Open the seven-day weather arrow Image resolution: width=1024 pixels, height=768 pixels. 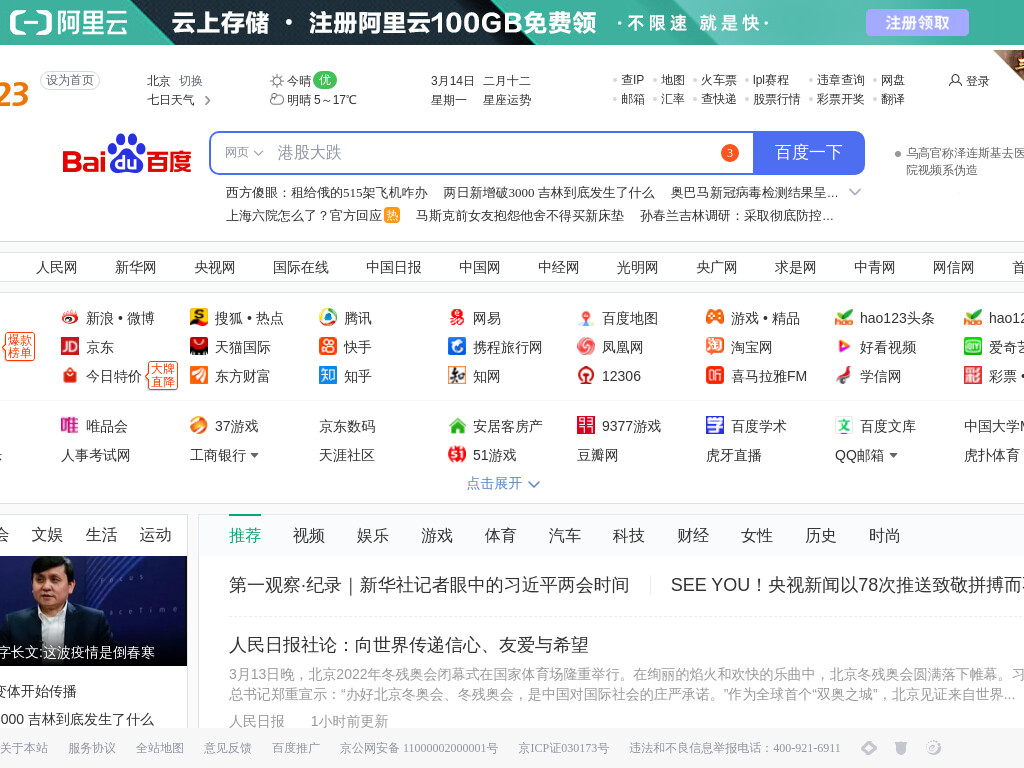tap(207, 100)
